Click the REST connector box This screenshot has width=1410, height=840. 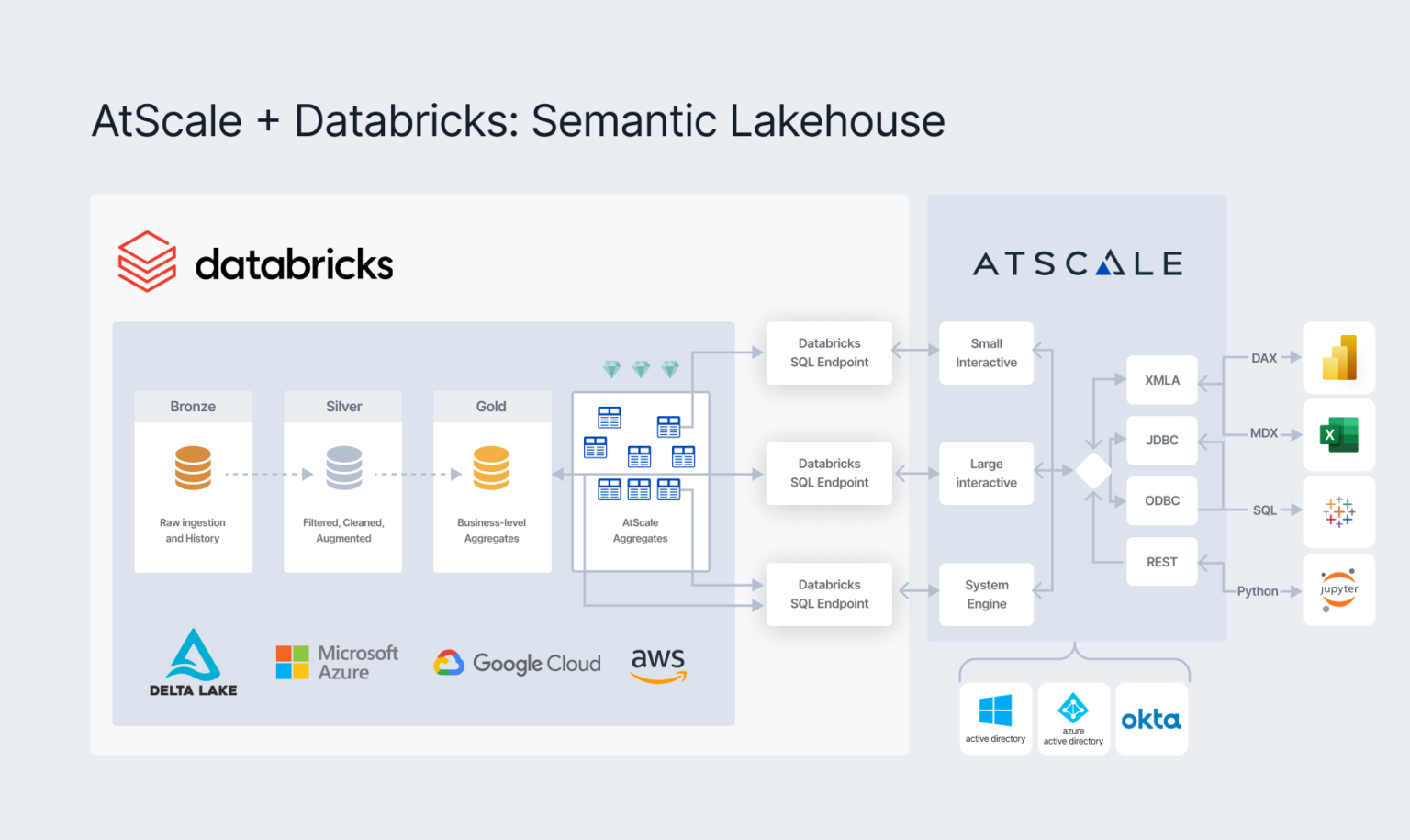click(x=1161, y=561)
